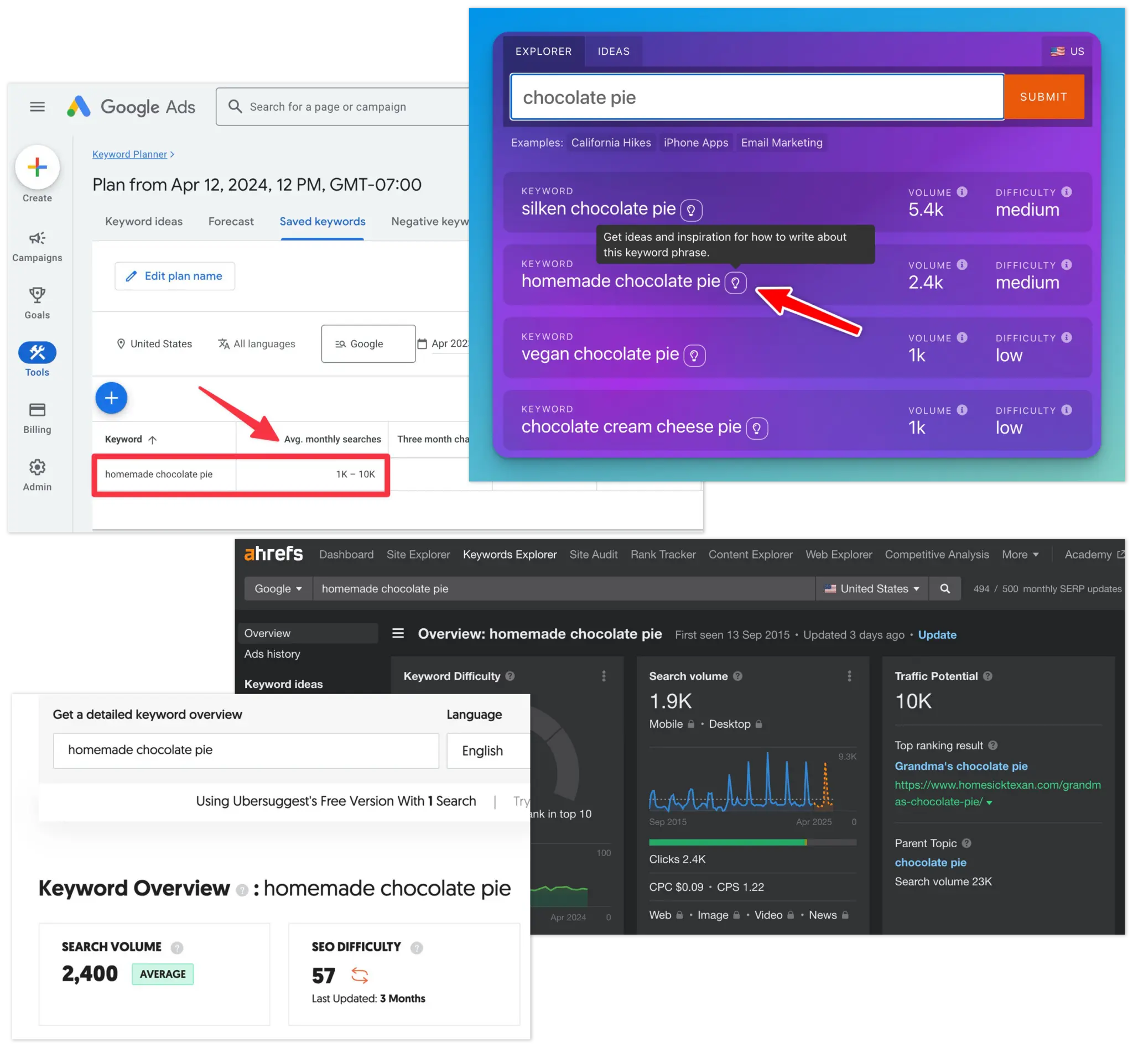
Task: Open the hamburger menu in Google Ads
Action: click(37, 107)
